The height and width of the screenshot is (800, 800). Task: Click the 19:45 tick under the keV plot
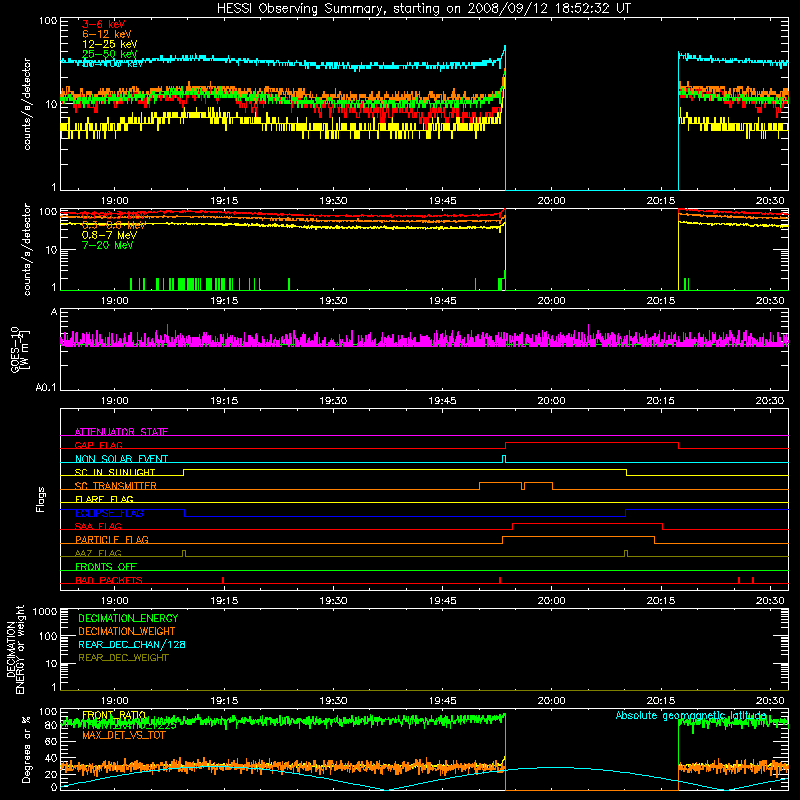(x=442, y=201)
